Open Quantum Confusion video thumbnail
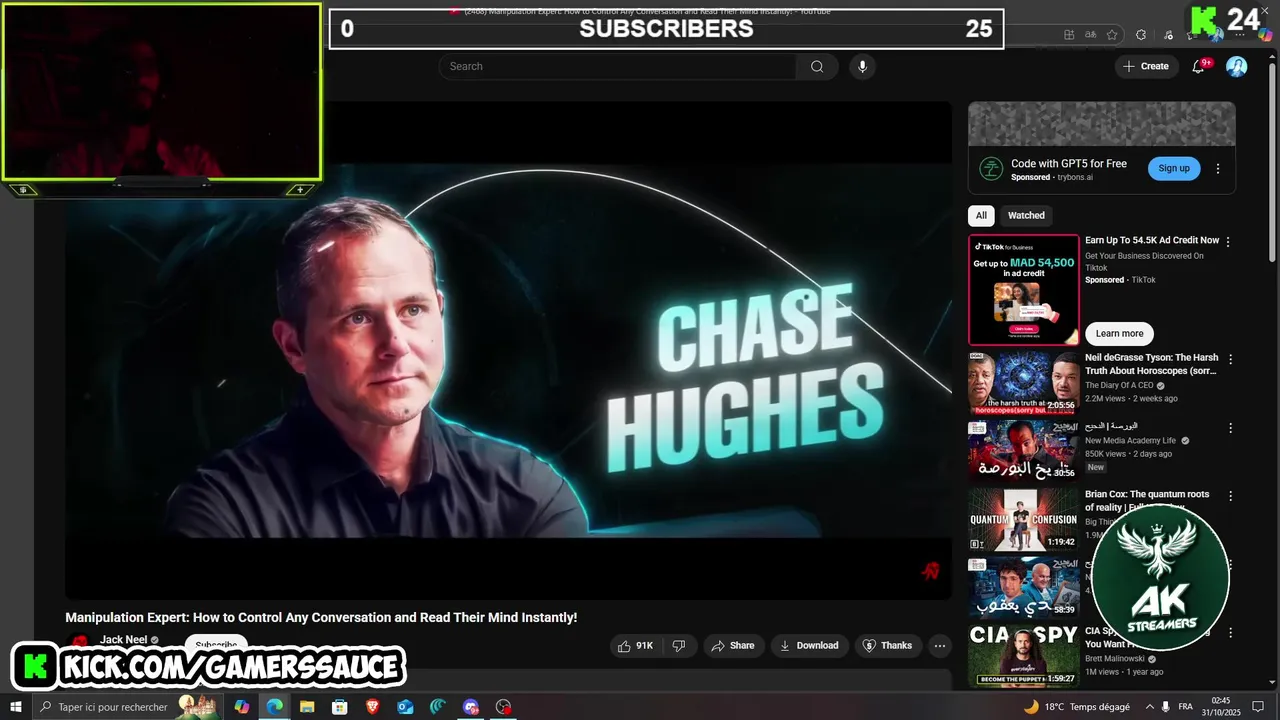The width and height of the screenshot is (1280, 720). point(1024,519)
